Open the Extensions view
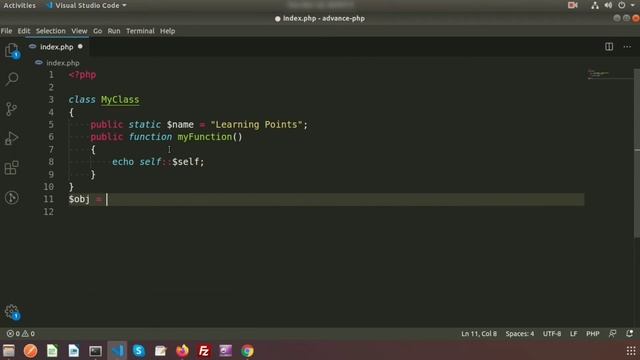 11,168
